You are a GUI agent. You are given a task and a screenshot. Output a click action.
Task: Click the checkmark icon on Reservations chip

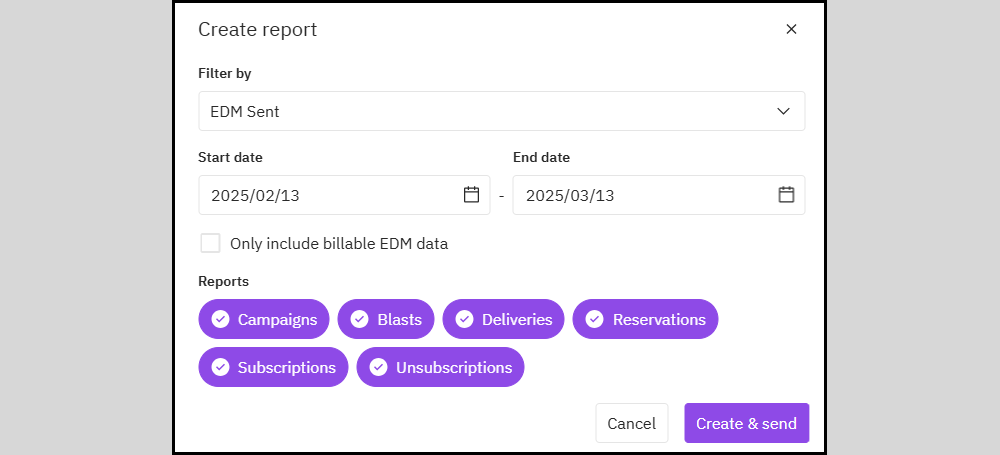pyautogui.click(x=594, y=319)
